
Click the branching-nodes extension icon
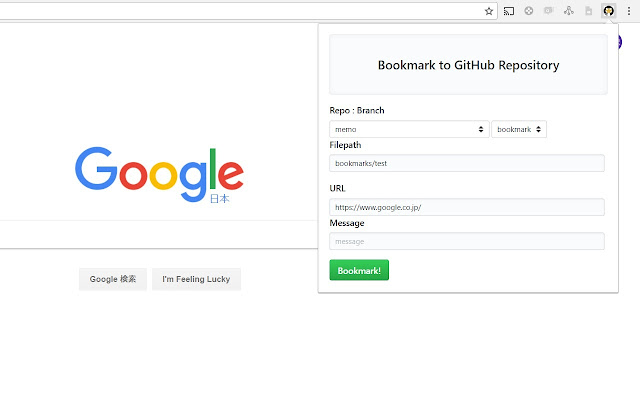coord(569,11)
